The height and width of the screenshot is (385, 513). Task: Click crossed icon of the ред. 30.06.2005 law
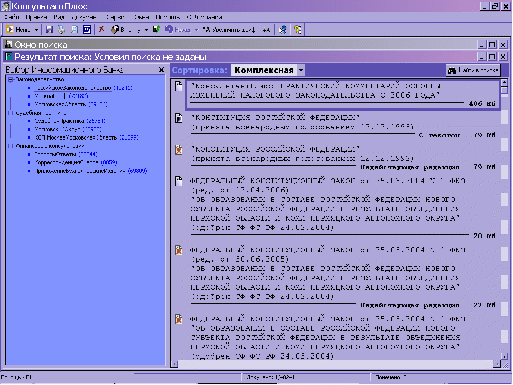pos(179,250)
